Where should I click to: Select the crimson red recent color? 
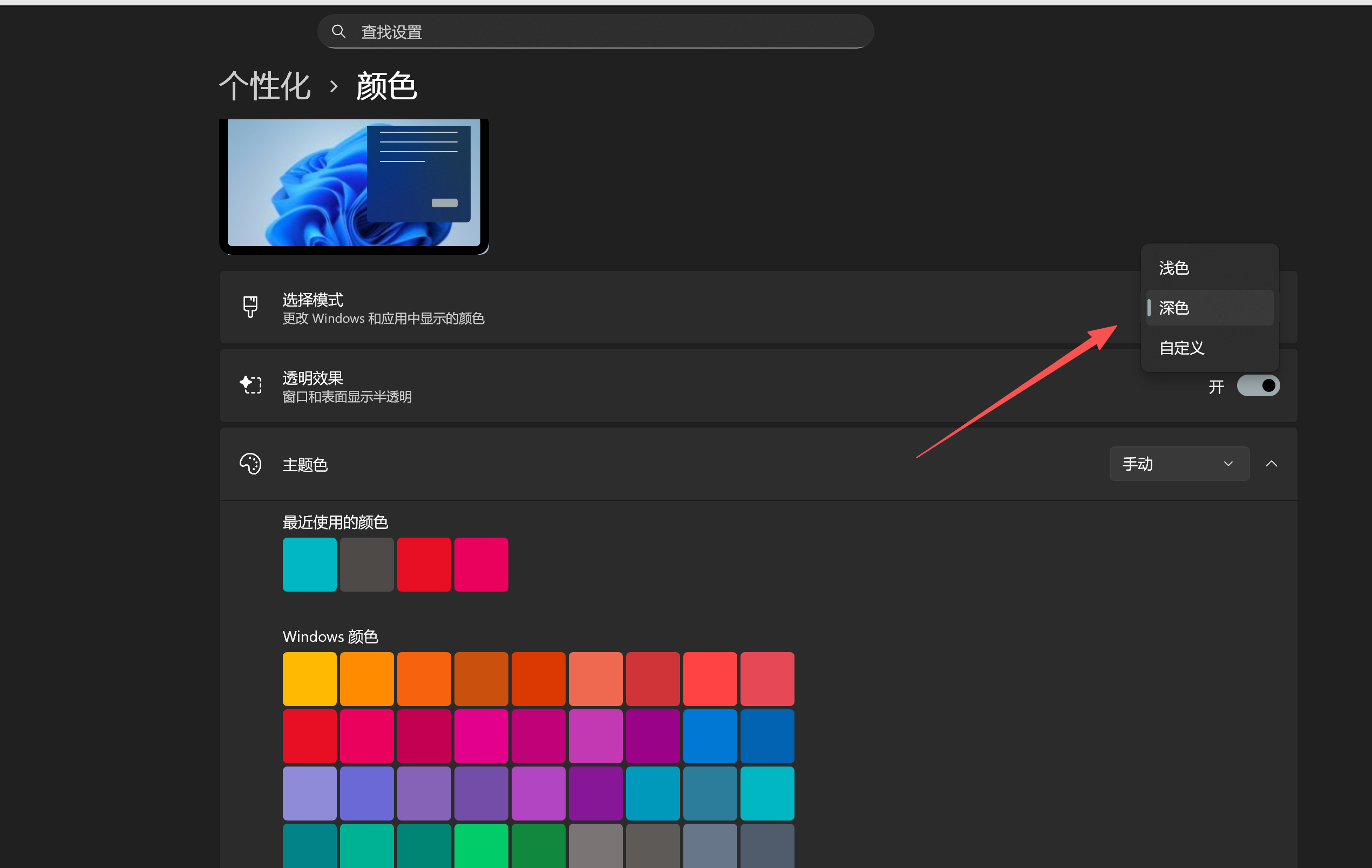pos(424,564)
